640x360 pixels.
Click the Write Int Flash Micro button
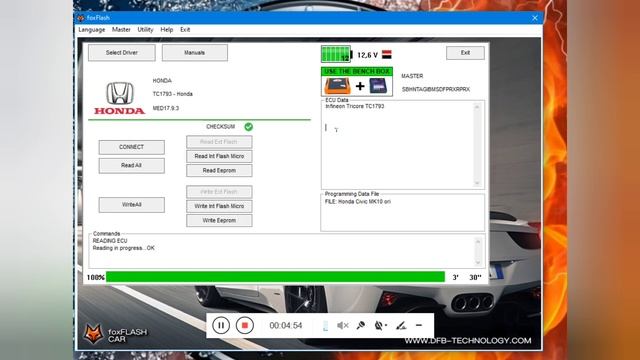pyautogui.click(x=219, y=206)
